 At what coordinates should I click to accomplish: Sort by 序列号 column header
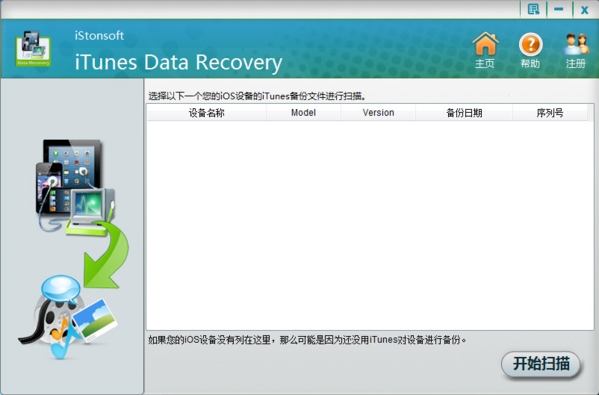tap(550, 113)
